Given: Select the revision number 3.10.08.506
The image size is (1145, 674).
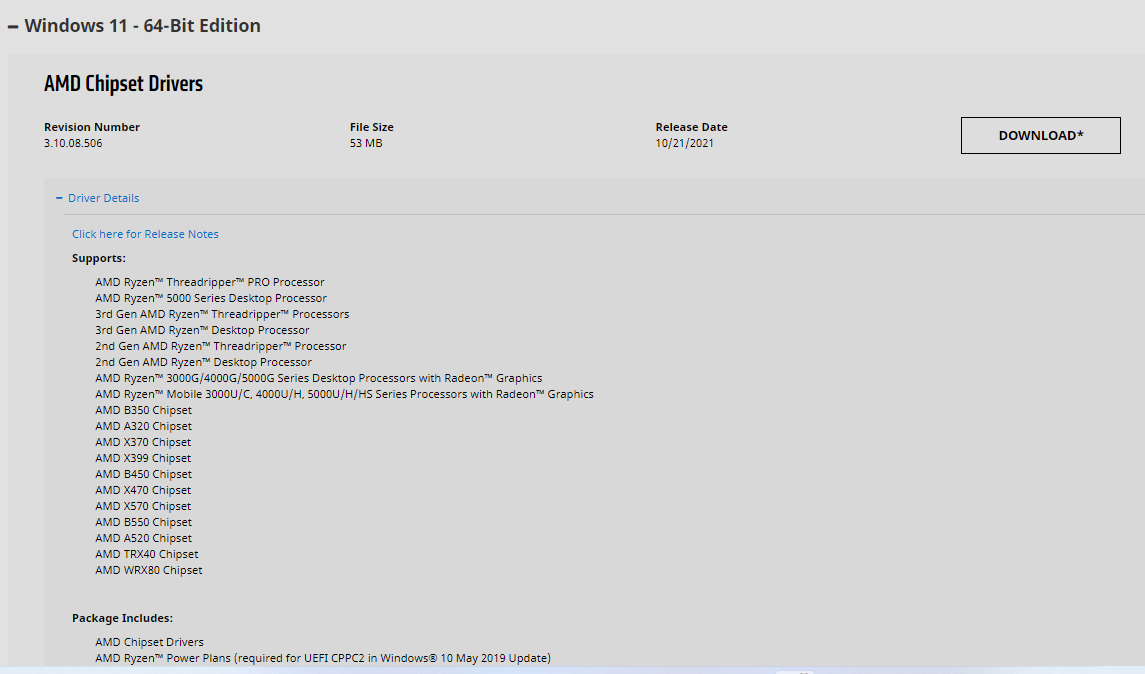Looking at the screenshot, I should click(x=73, y=143).
